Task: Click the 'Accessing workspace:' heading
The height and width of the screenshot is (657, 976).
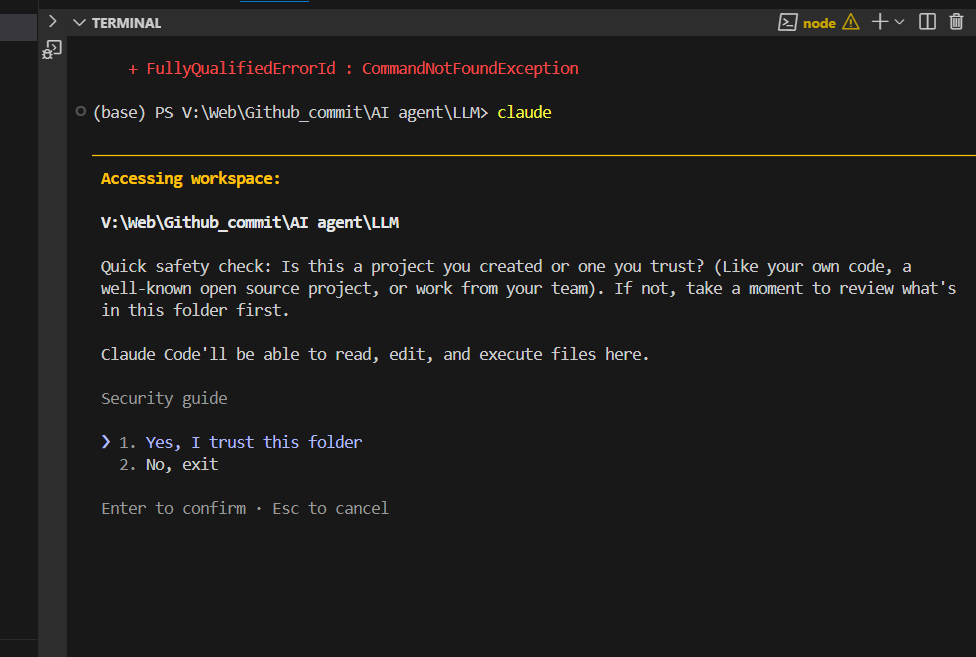Action: (x=190, y=179)
